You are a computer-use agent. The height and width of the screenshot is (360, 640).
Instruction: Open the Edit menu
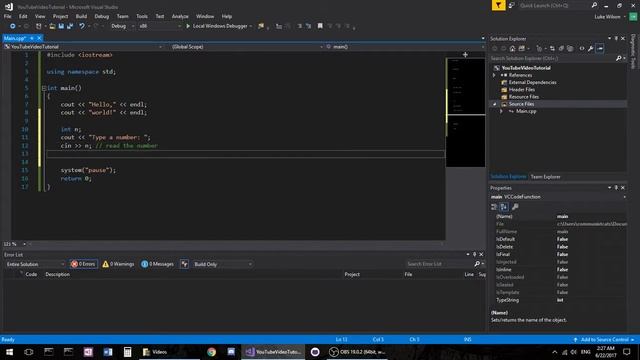[x=23, y=16]
